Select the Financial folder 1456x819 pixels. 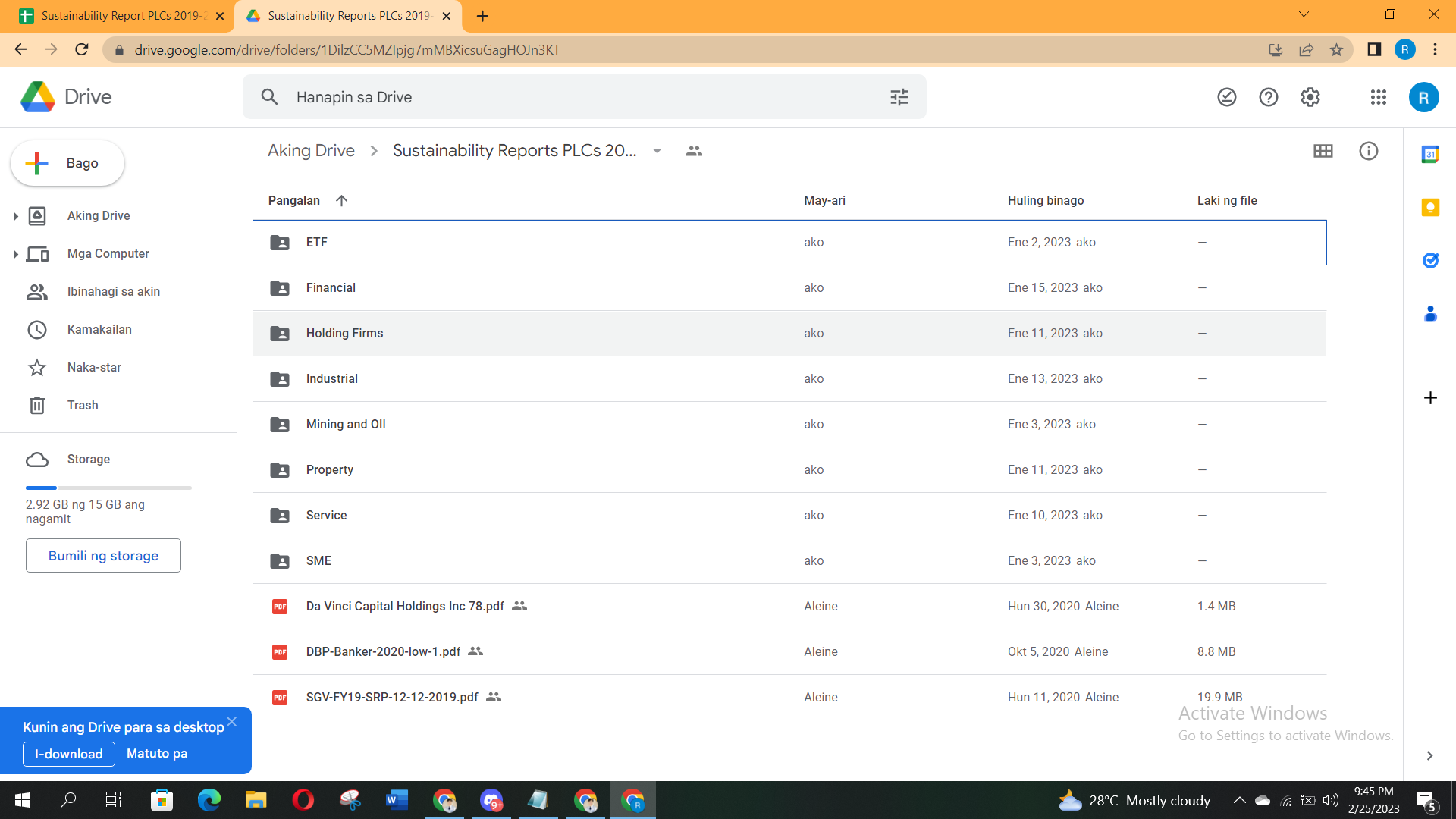(x=789, y=288)
